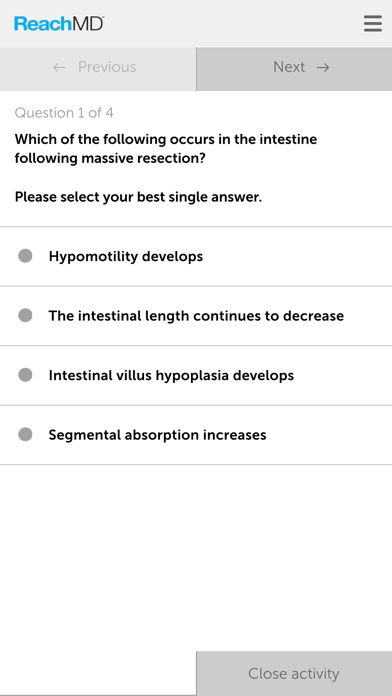Click the blue 'Reach' part of the logo
The width and height of the screenshot is (392, 696).
point(42,24)
